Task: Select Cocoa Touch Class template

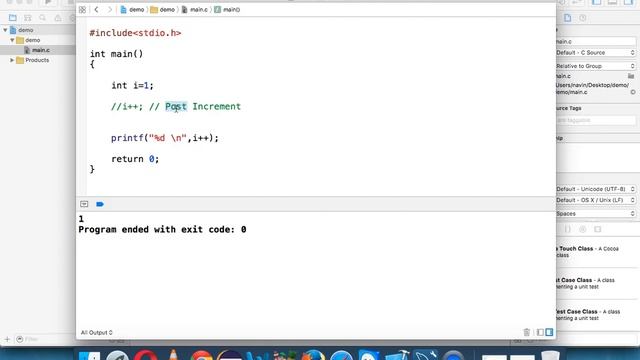Action: point(596,252)
